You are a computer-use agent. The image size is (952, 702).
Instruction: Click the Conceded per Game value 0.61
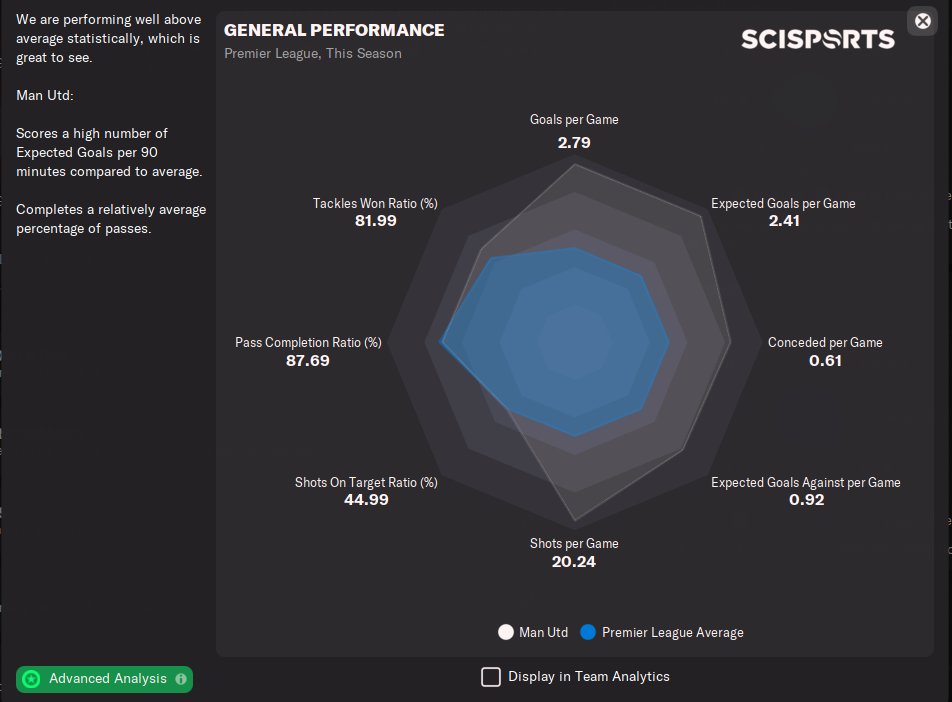click(825, 360)
